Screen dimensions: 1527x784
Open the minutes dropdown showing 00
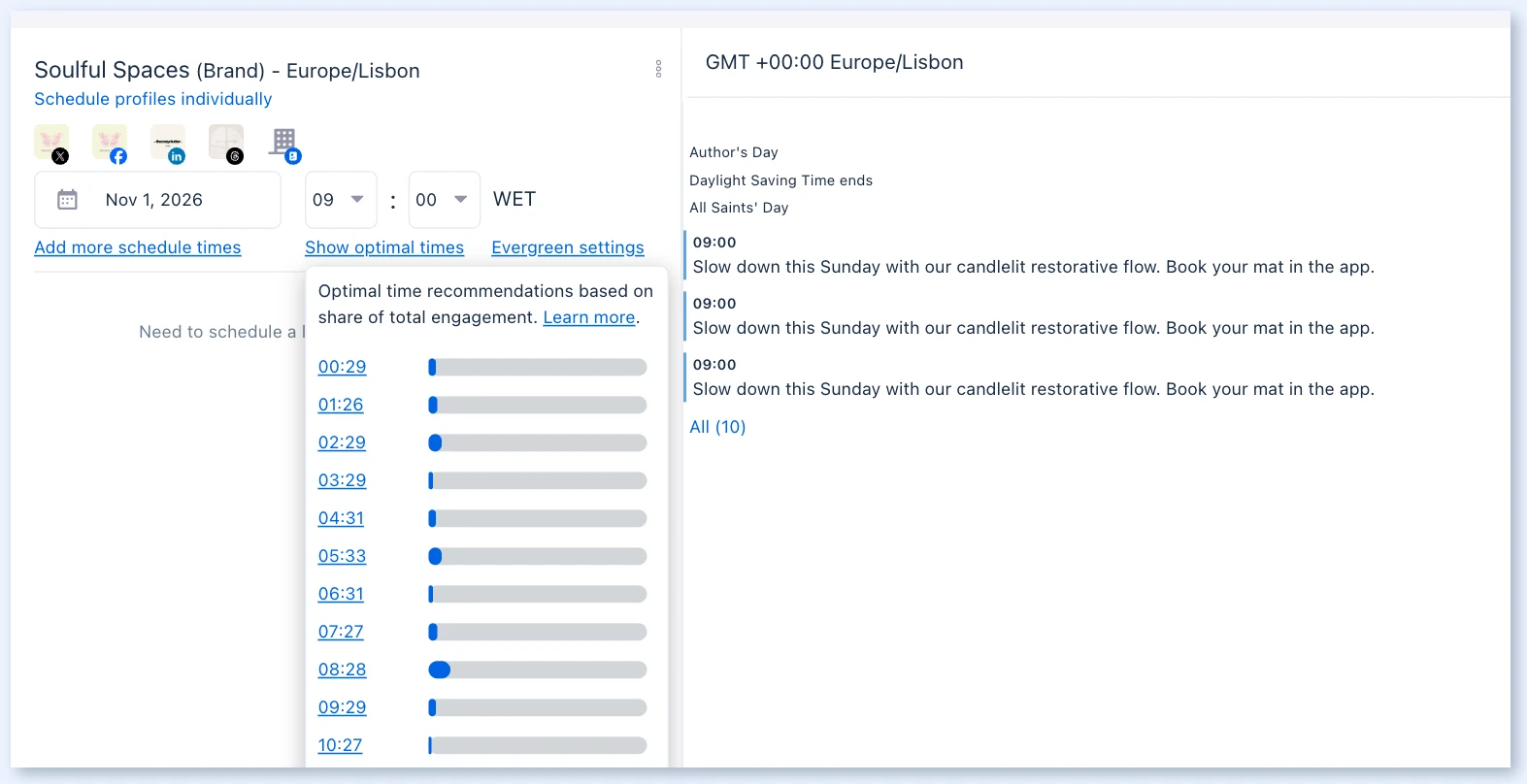[444, 200]
